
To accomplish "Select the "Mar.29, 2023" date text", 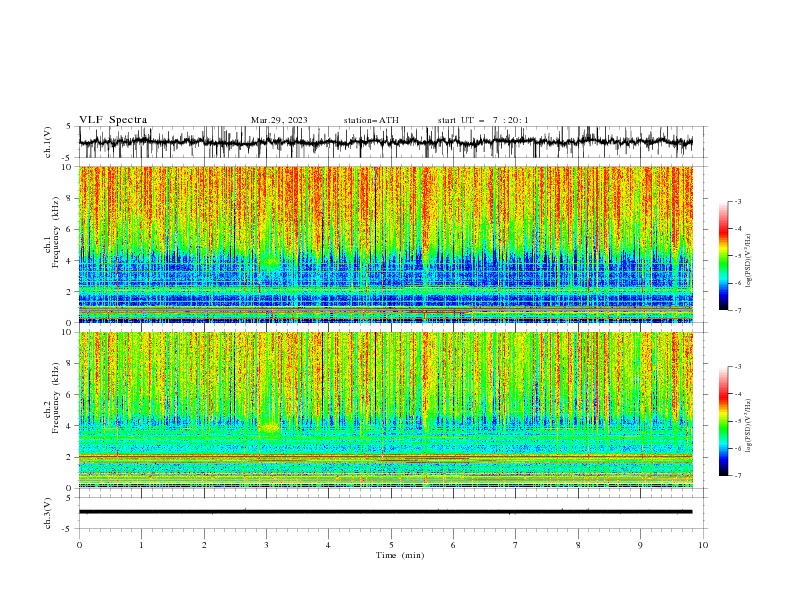I will click(x=279, y=120).
